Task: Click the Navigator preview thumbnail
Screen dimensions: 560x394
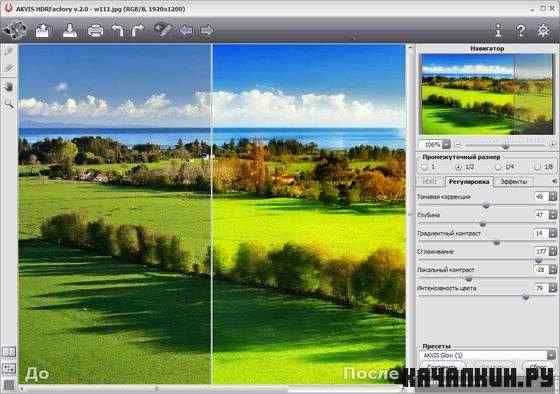Action: coord(486,94)
